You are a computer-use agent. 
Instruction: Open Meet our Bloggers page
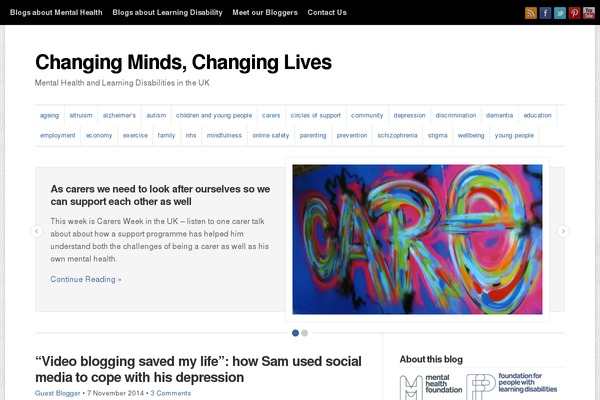click(x=265, y=13)
